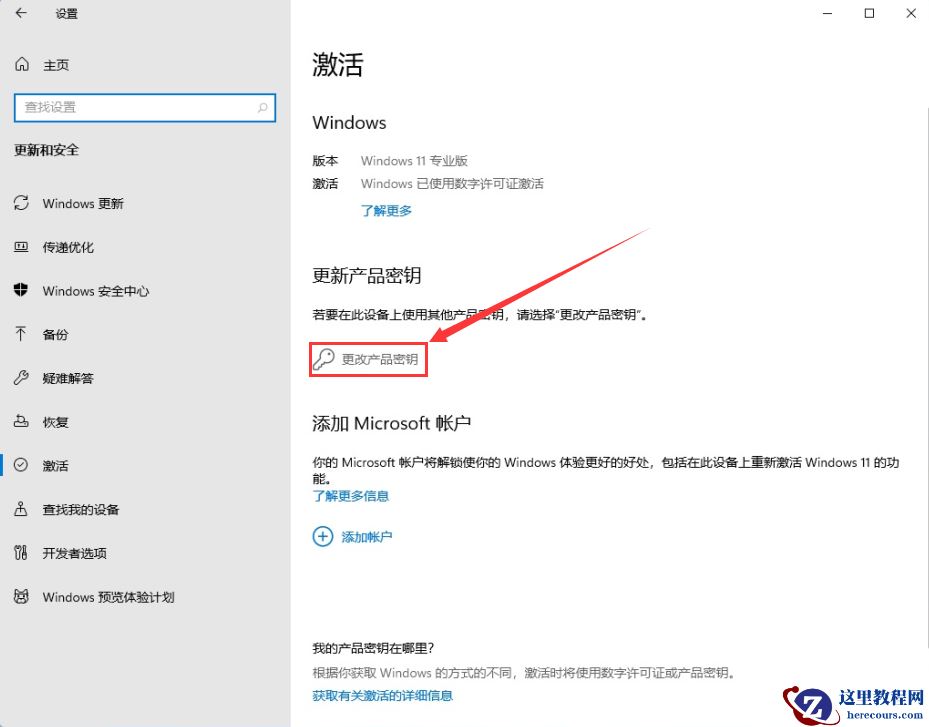
Task: Open the 了解更多 link under activation status
Action: pos(386,210)
